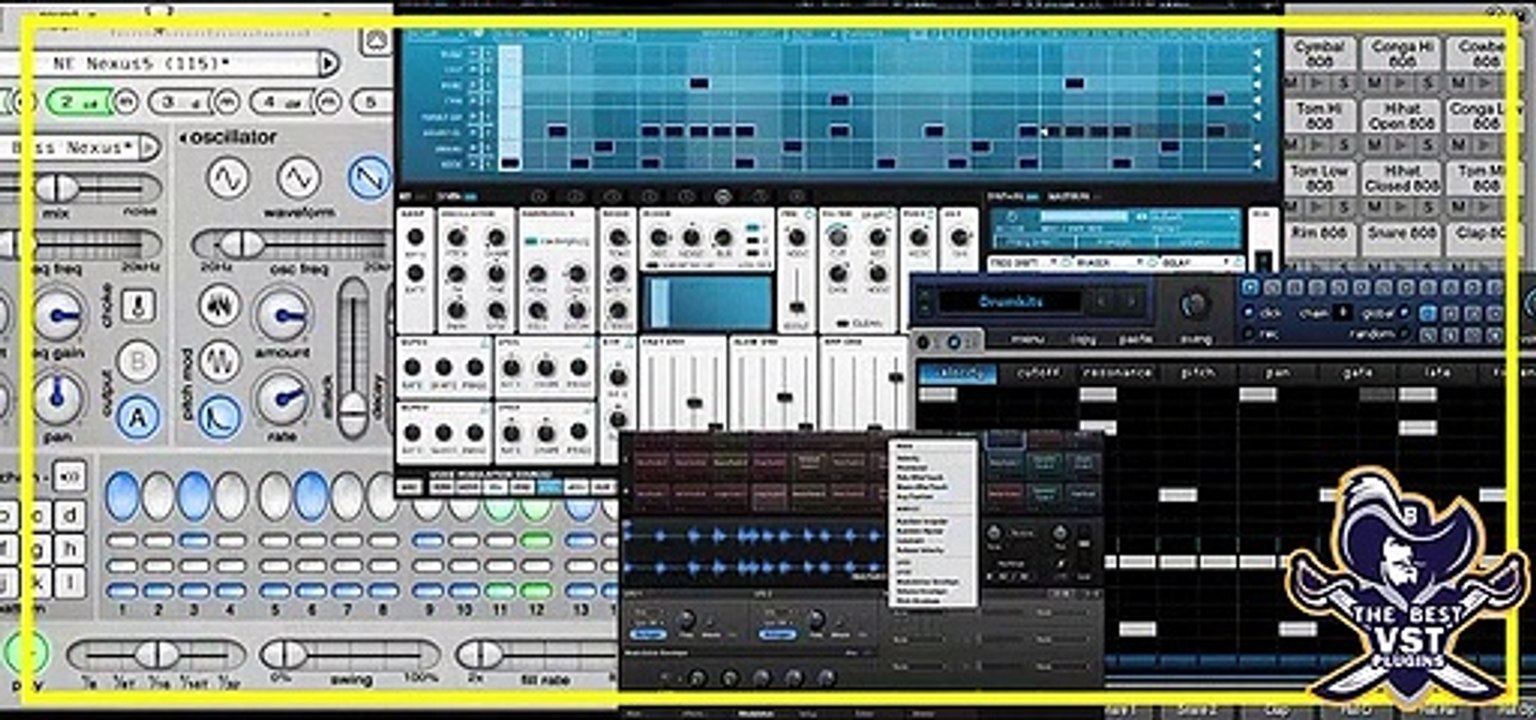Image resolution: width=1536 pixels, height=720 pixels.
Task: Click the copy button under Drumkits
Action: (1083, 339)
